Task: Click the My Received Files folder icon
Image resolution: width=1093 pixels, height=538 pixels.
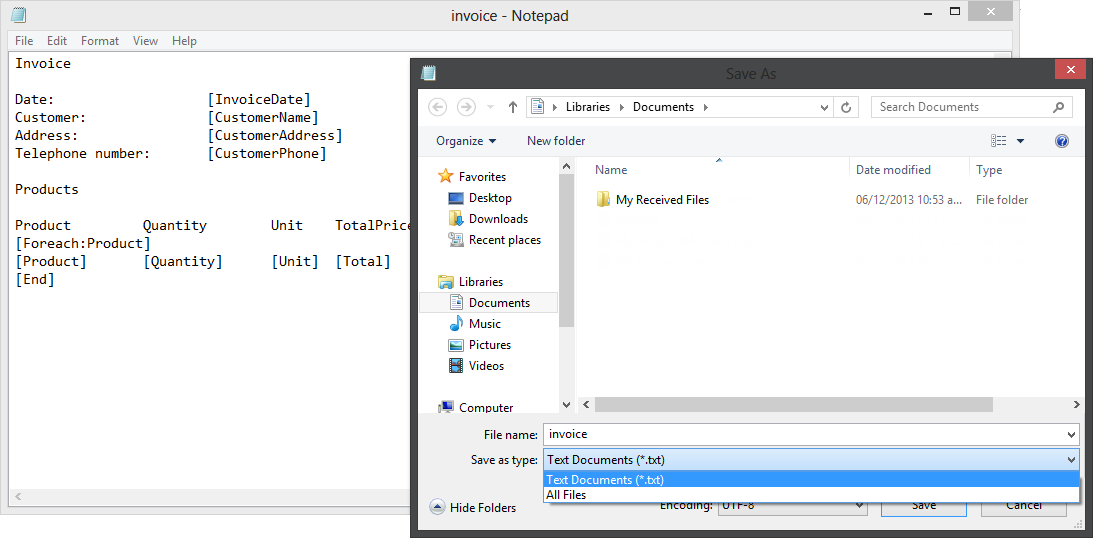Action: coord(604,200)
